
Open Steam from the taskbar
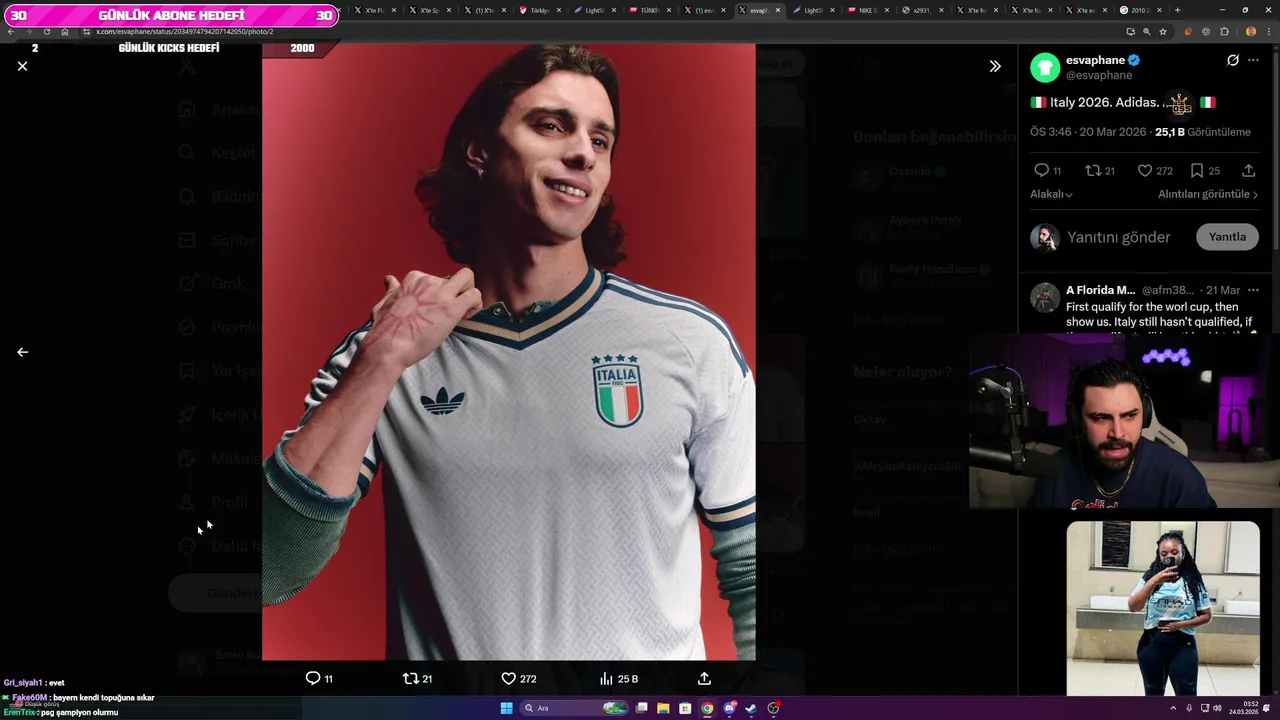click(x=751, y=708)
